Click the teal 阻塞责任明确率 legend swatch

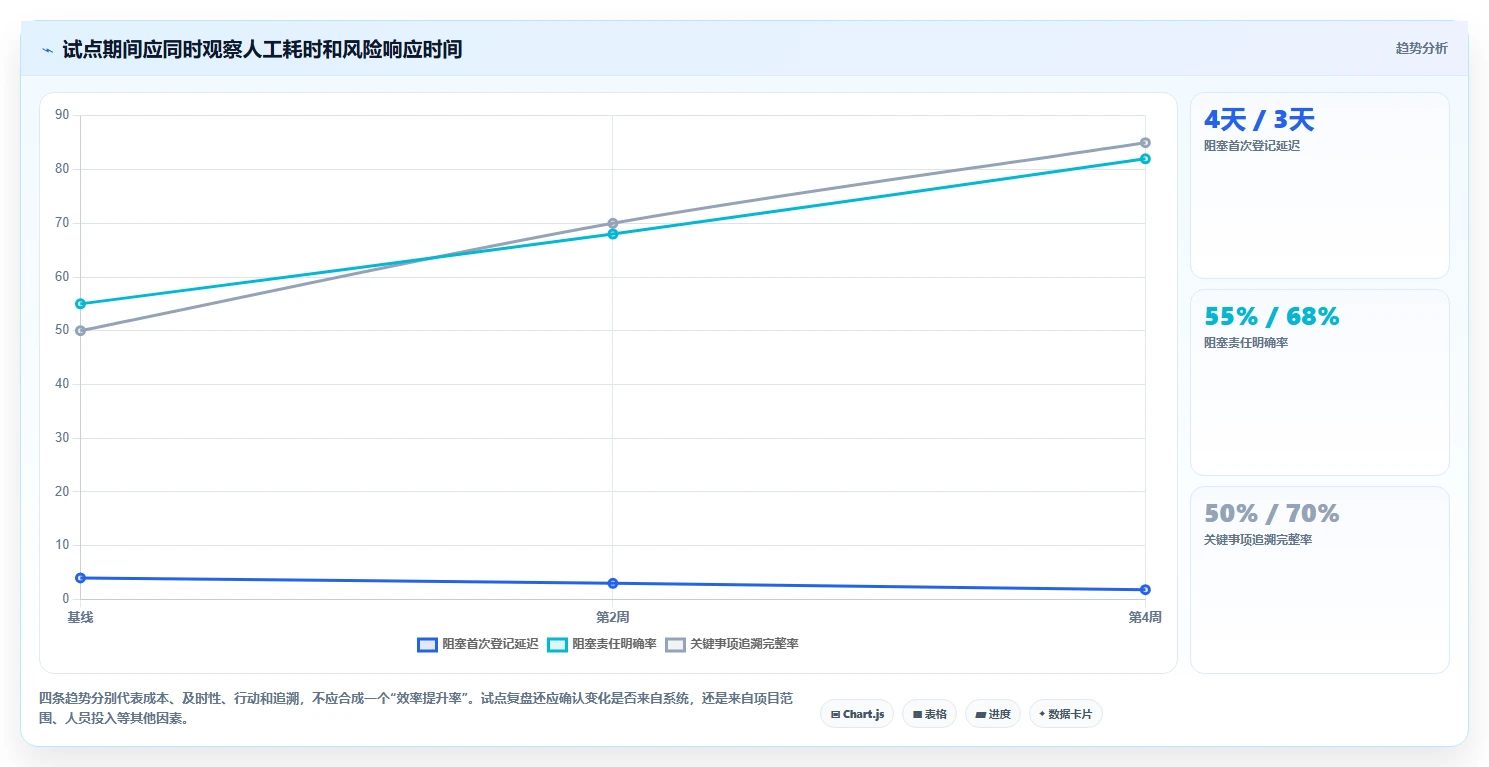tap(558, 644)
